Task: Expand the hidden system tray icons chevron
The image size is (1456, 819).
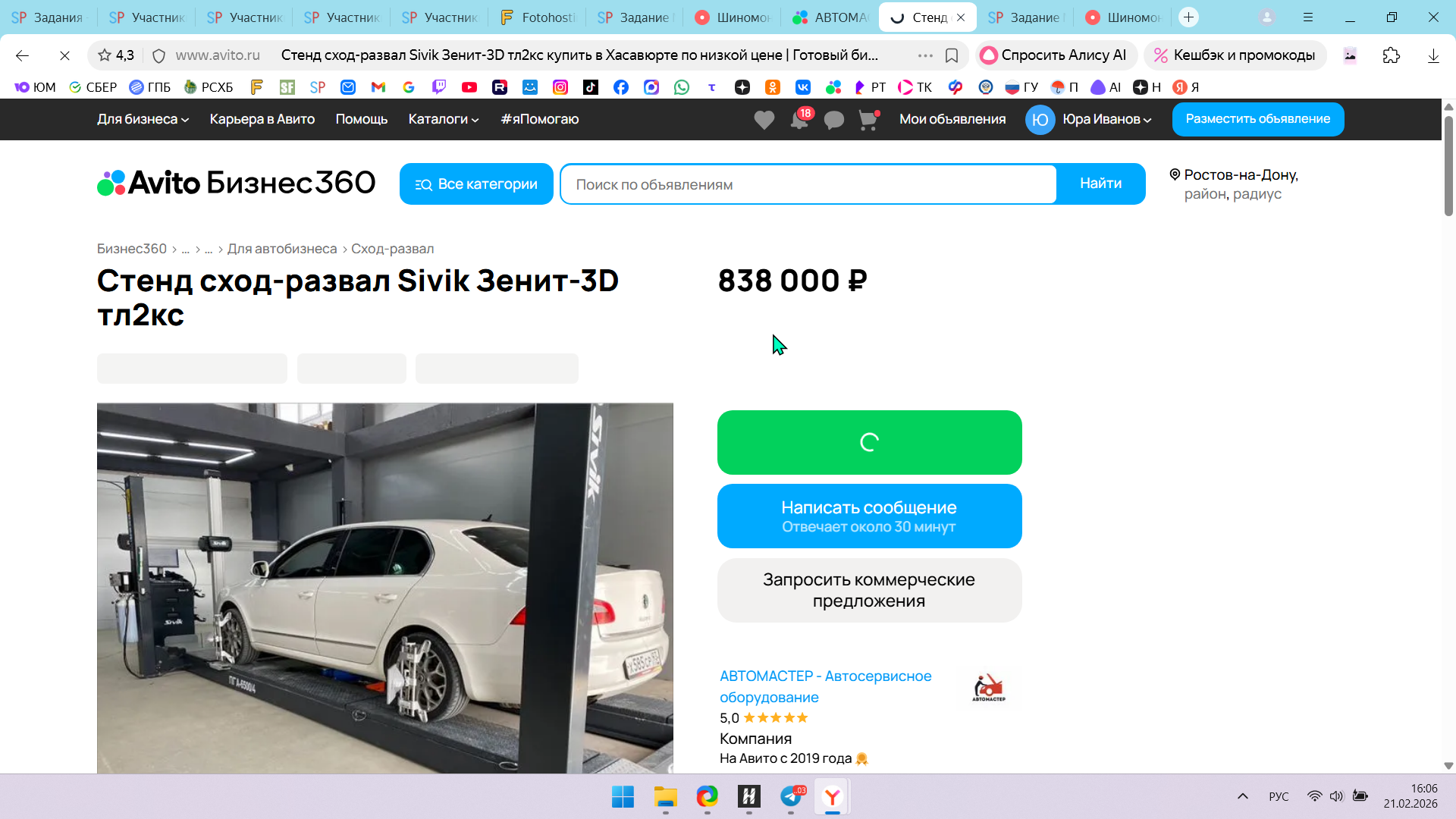Action: pyautogui.click(x=1242, y=796)
